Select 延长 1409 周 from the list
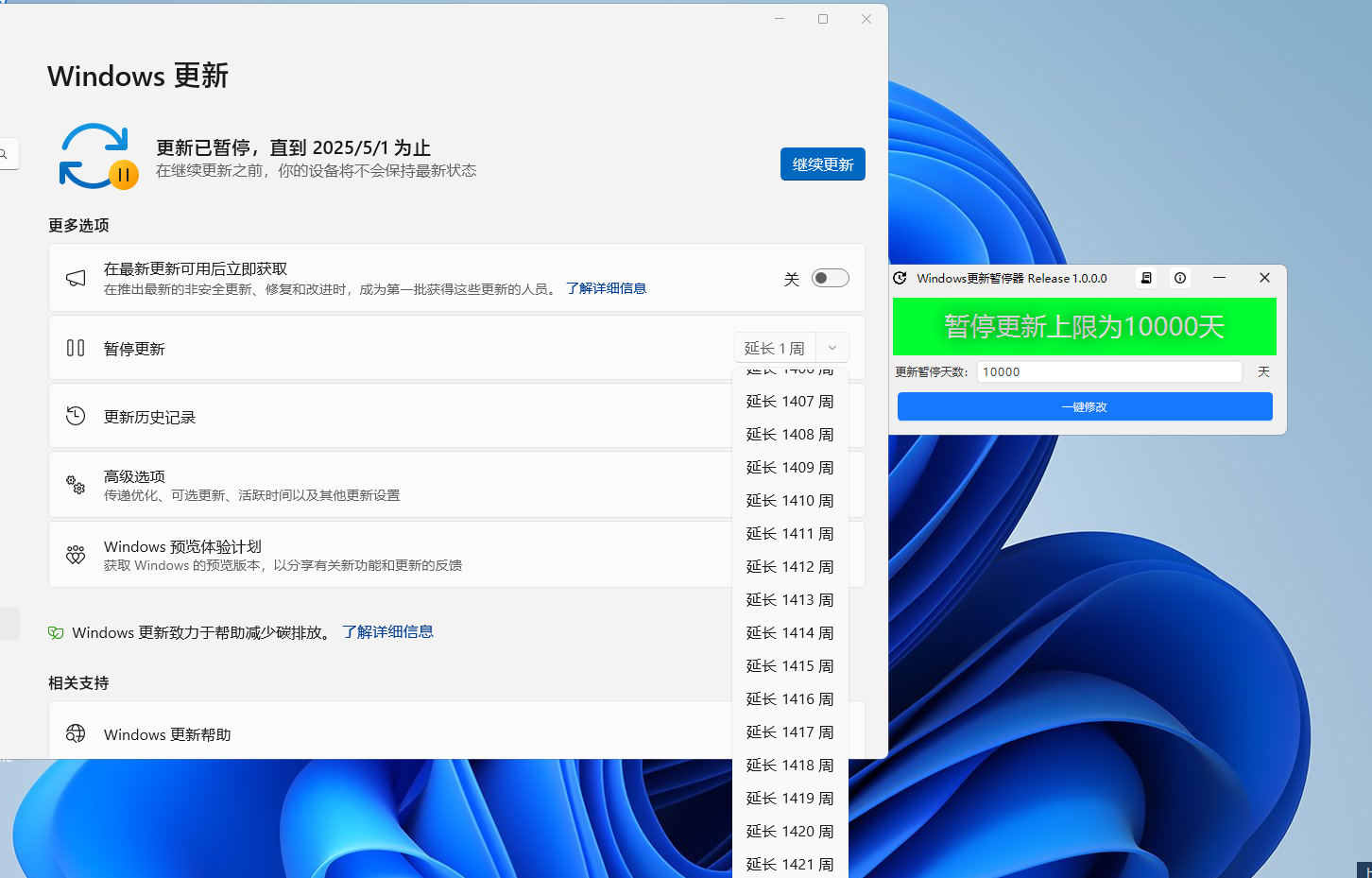The image size is (1372, 878). point(790,468)
